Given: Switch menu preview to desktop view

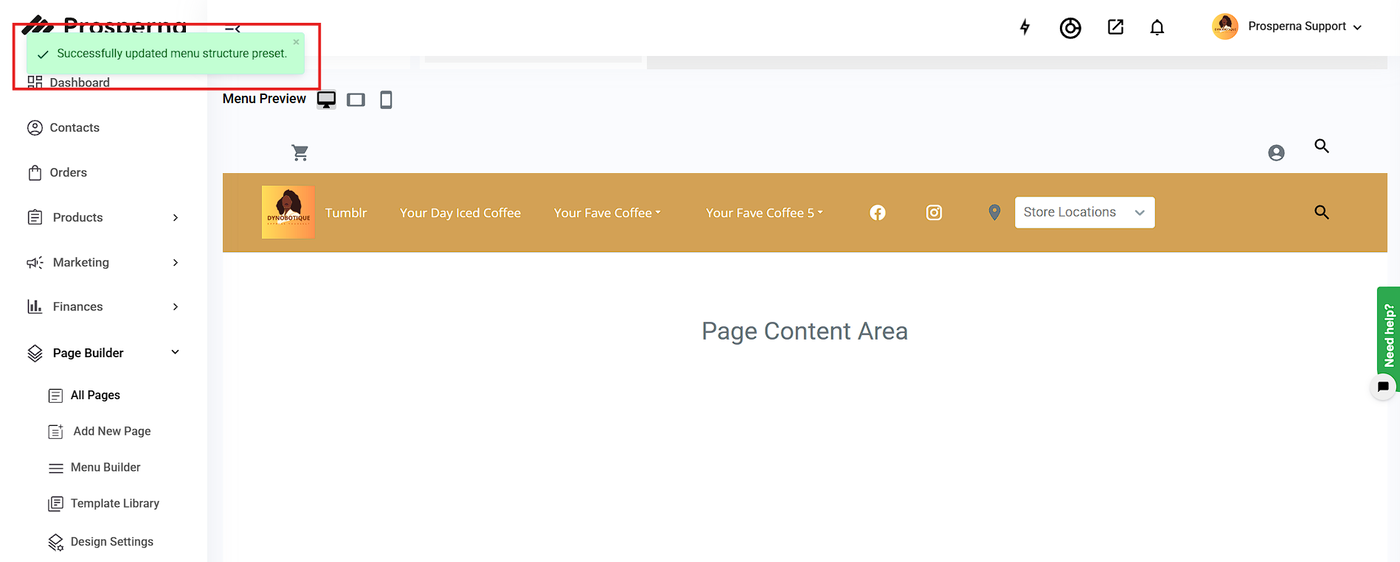Looking at the screenshot, I should pos(326,100).
